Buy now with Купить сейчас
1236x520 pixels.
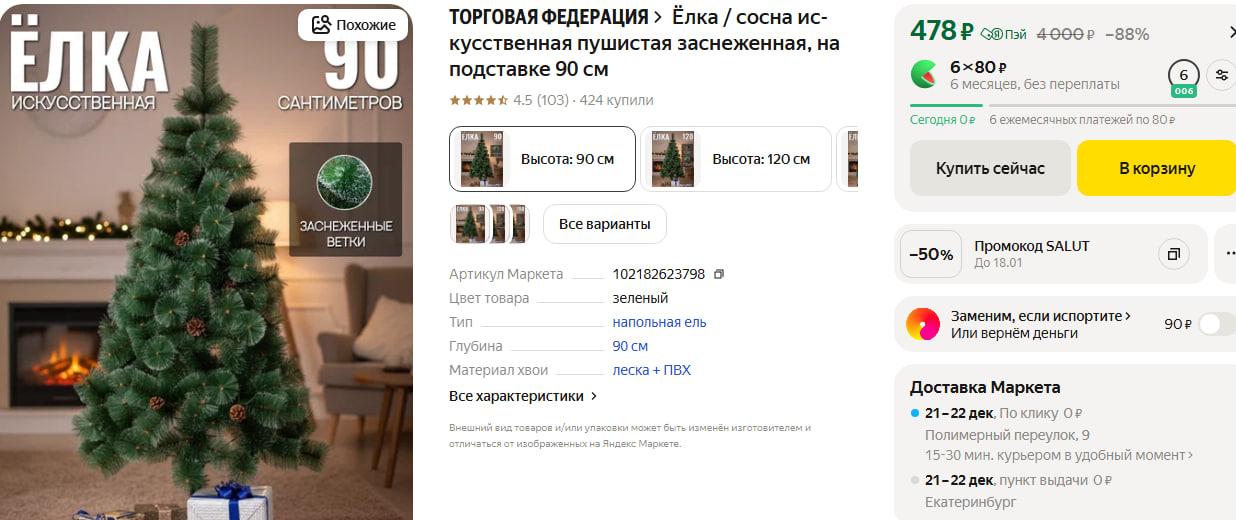coord(990,168)
